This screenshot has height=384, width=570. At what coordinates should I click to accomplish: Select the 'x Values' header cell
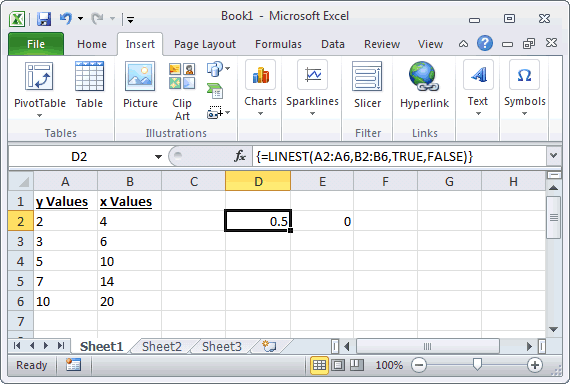click(129, 201)
